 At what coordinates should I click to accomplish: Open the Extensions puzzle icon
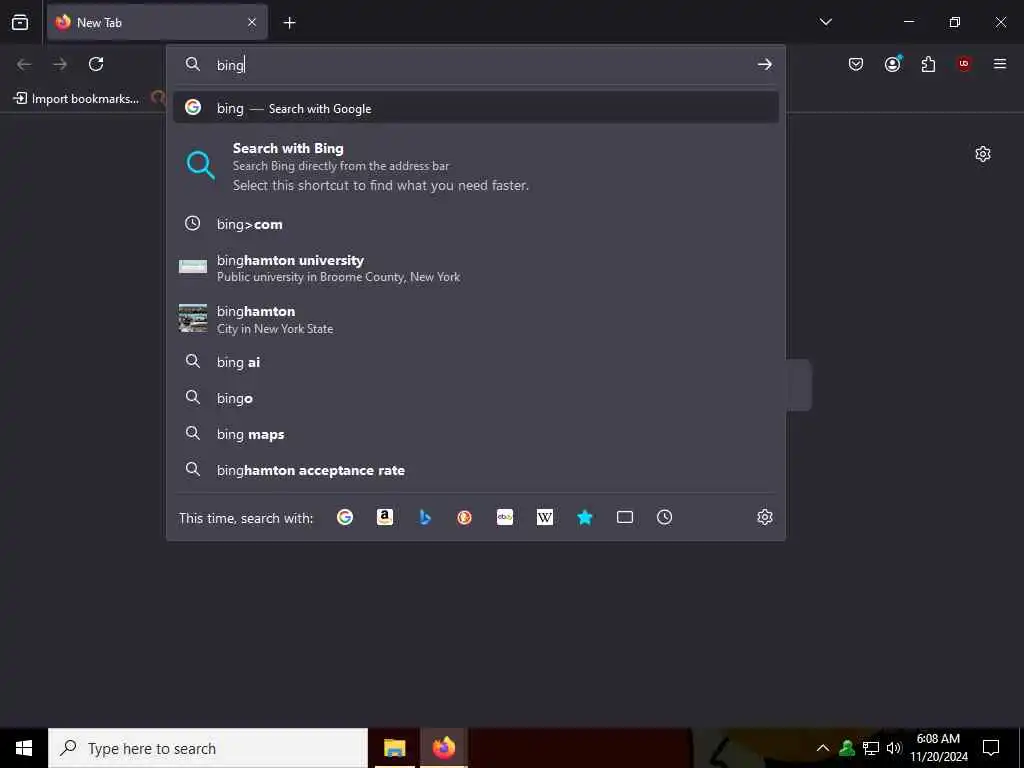(928, 64)
